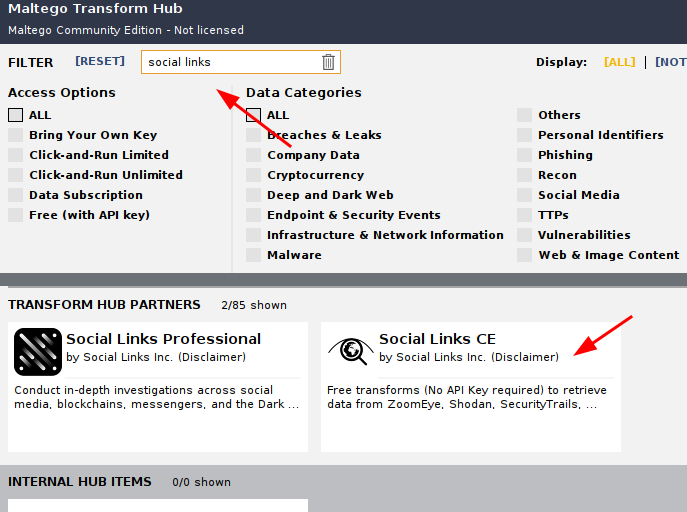Enable the Personal Identifiers filter

click(x=524, y=135)
